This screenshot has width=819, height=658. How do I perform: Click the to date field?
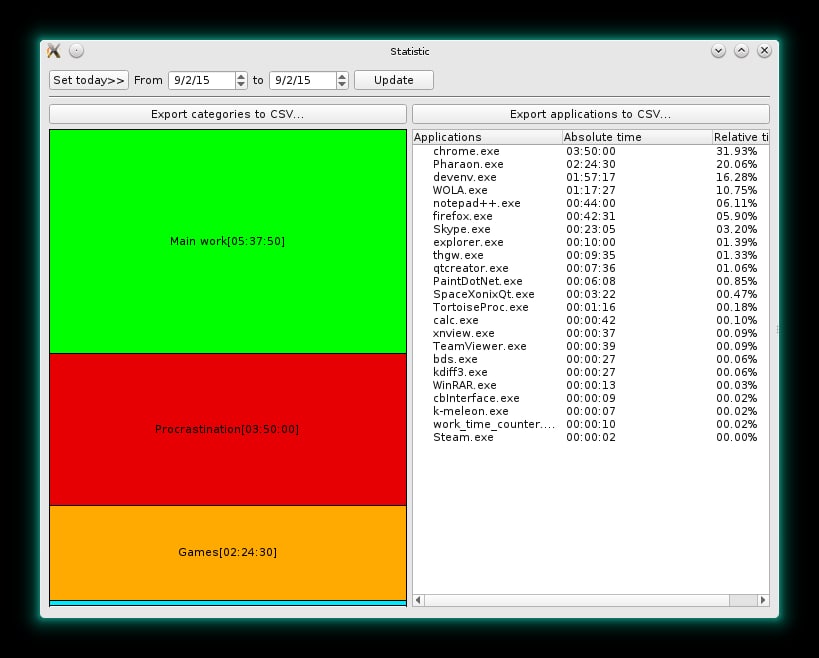(x=302, y=80)
